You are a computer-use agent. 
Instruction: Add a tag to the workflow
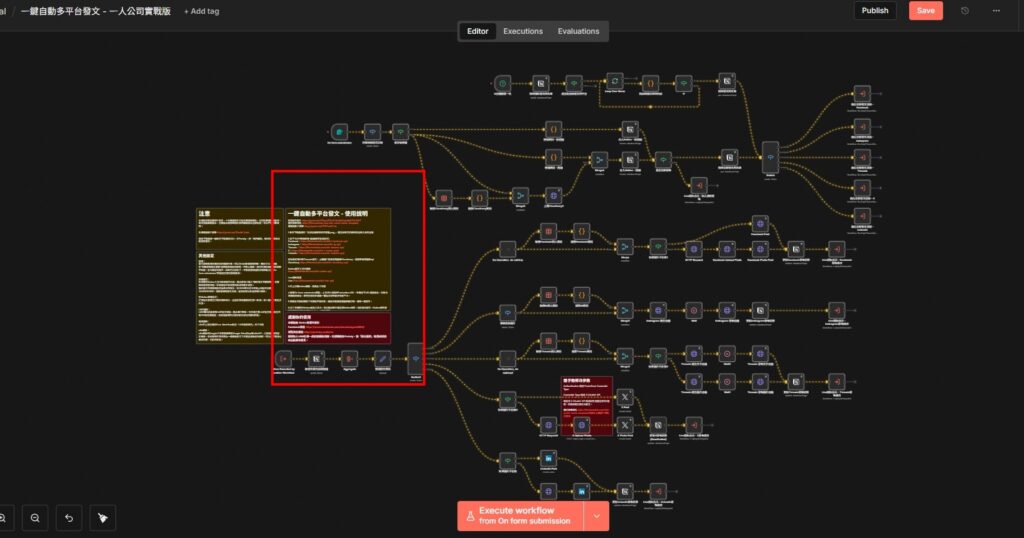click(x=201, y=11)
